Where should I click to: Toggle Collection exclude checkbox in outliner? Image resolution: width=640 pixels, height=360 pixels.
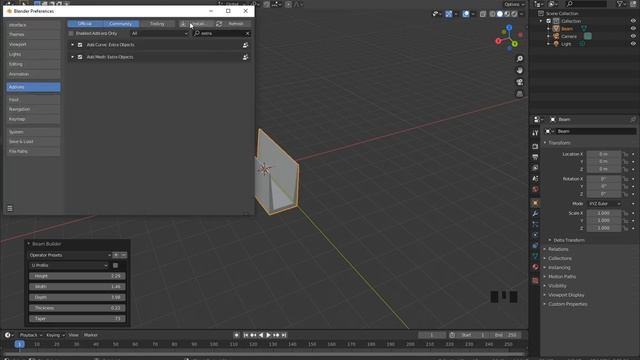[549, 21]
